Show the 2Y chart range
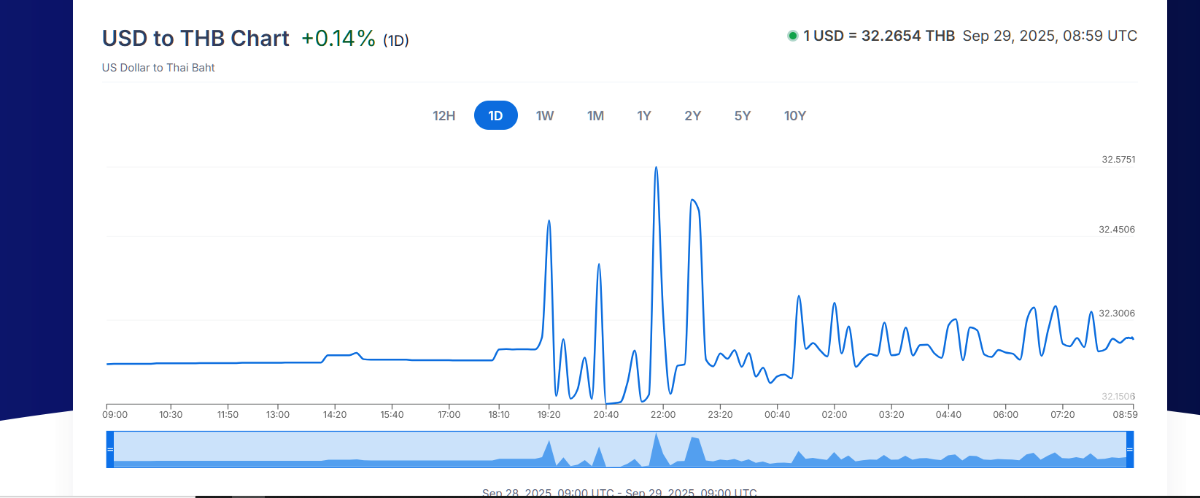Viewport: 1200px width, 498px height. coord(693,116)
